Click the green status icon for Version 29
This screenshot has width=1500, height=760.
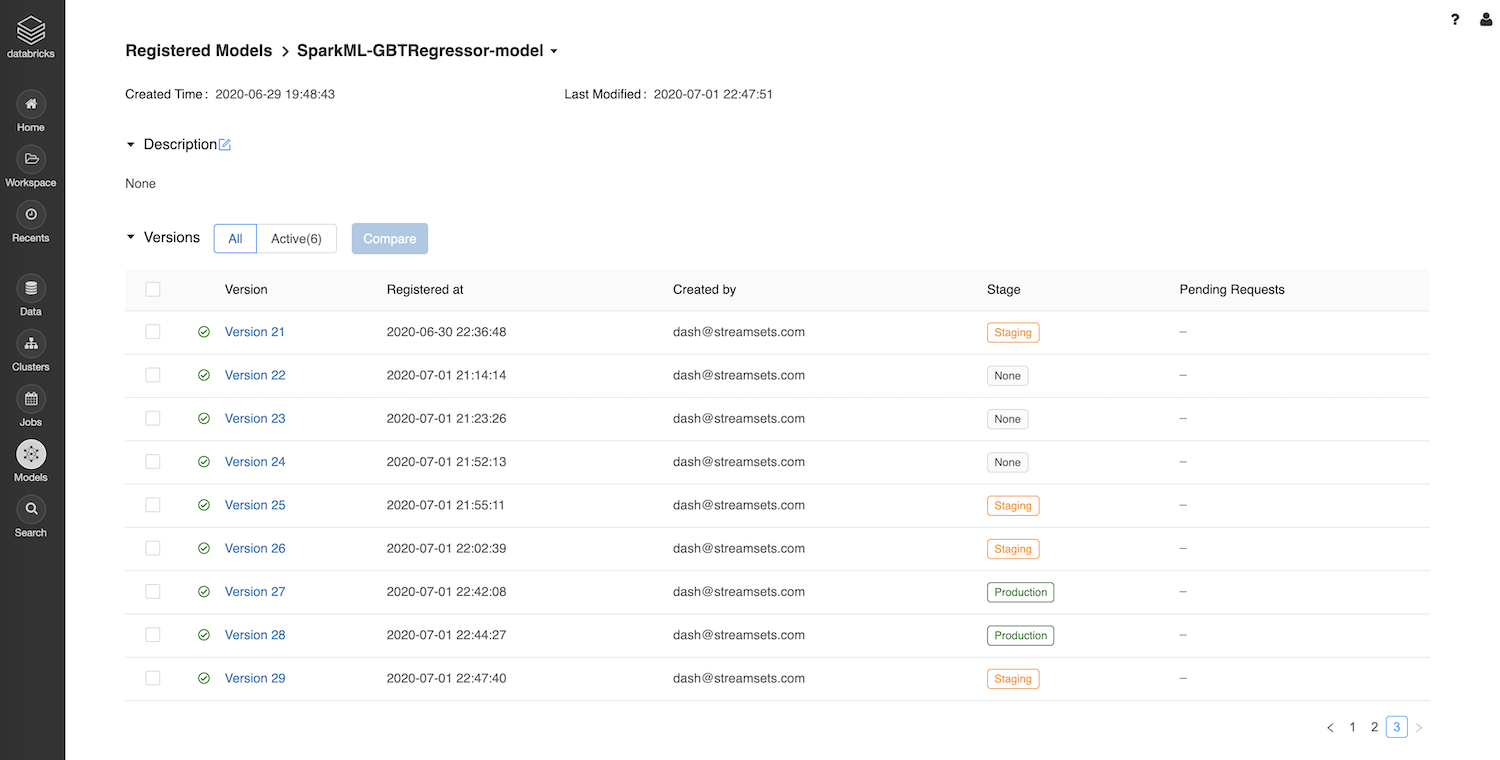tap(204, 678)
